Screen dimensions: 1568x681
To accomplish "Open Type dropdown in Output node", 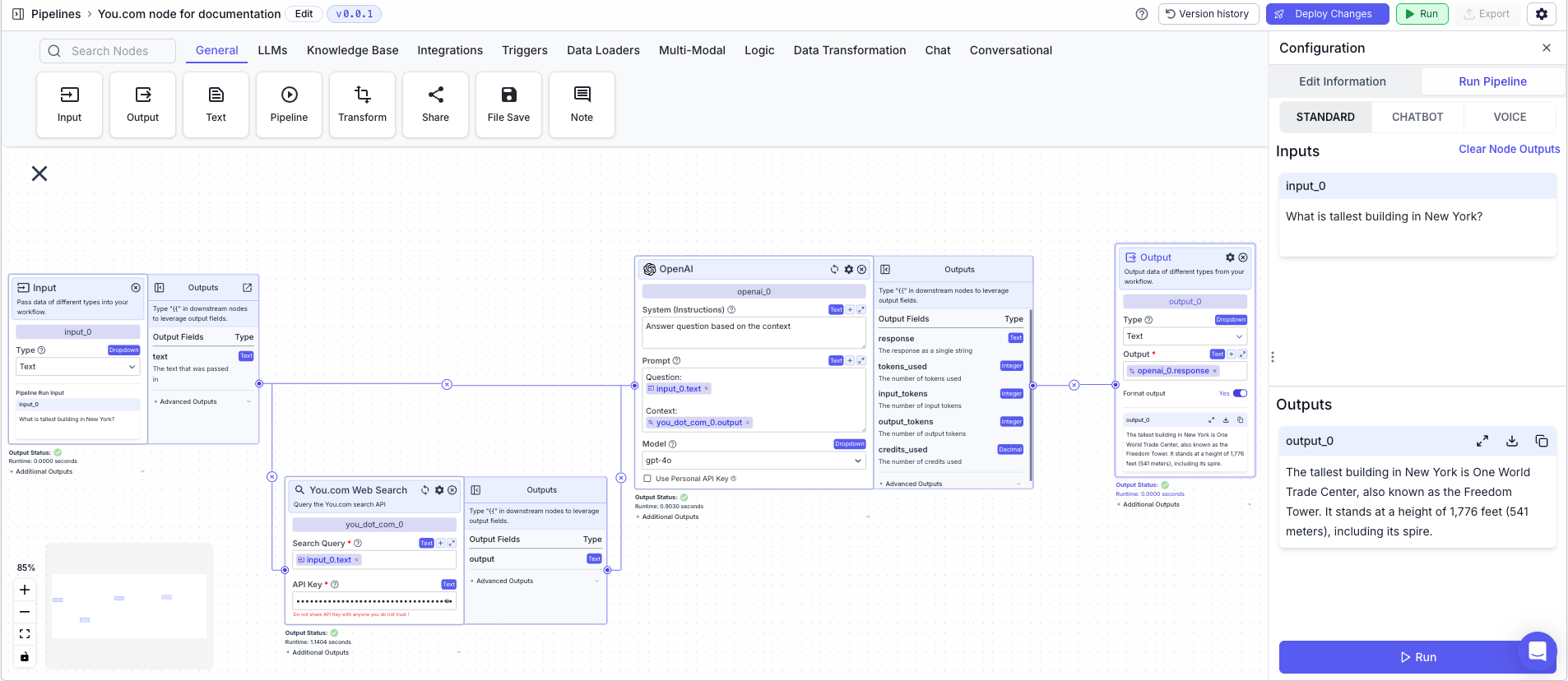I will pyautogui.click(x=1185, y=336).
